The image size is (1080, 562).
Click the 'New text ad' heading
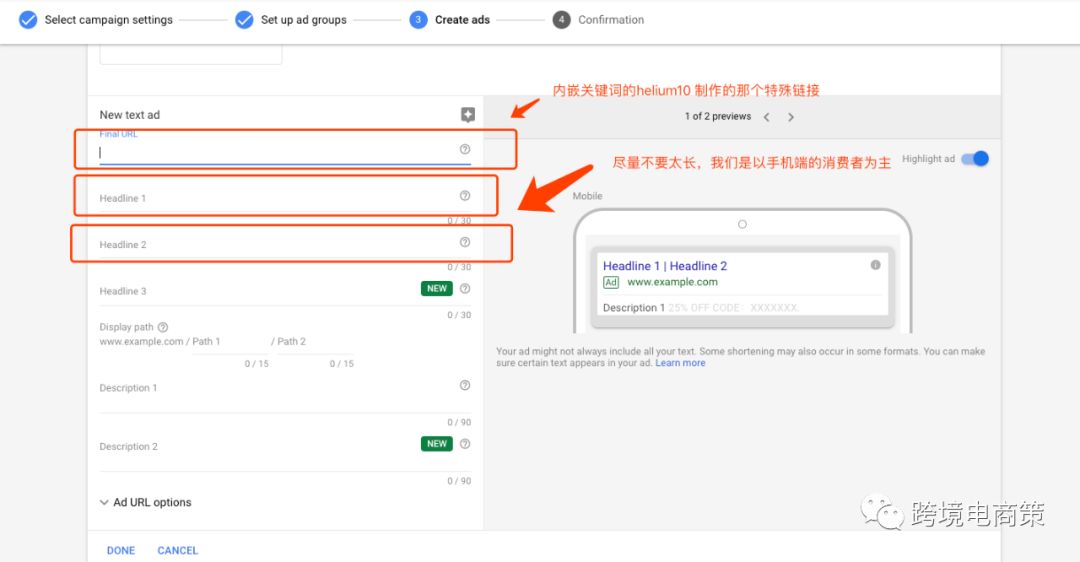point(129,115)
